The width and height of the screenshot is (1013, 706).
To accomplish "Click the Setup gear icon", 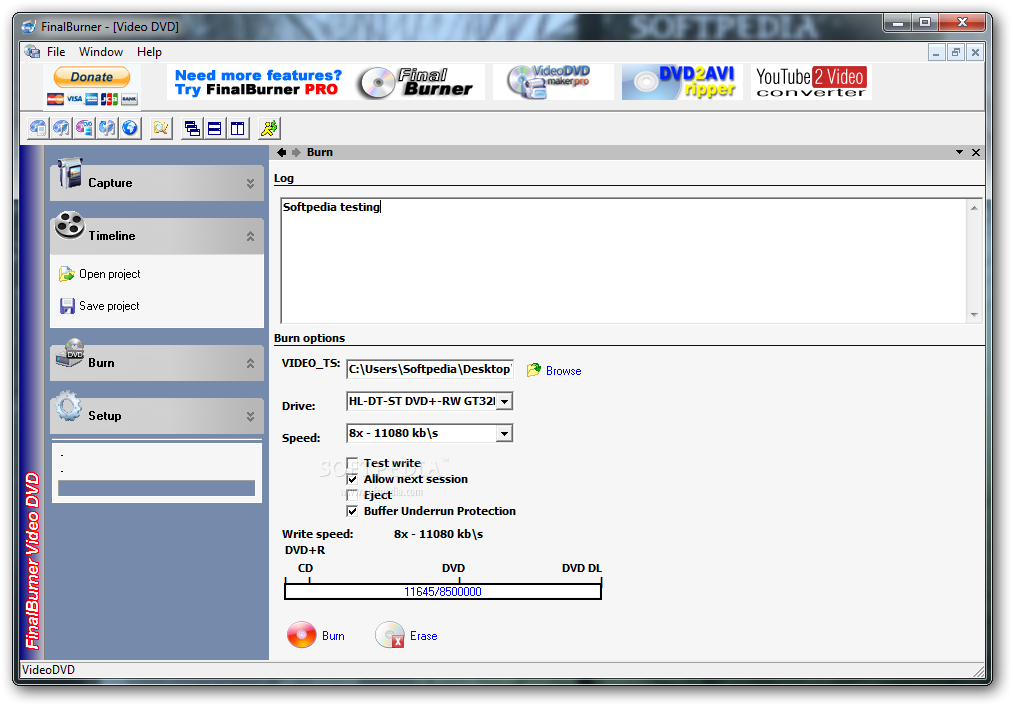I will (x=68, y=407).
